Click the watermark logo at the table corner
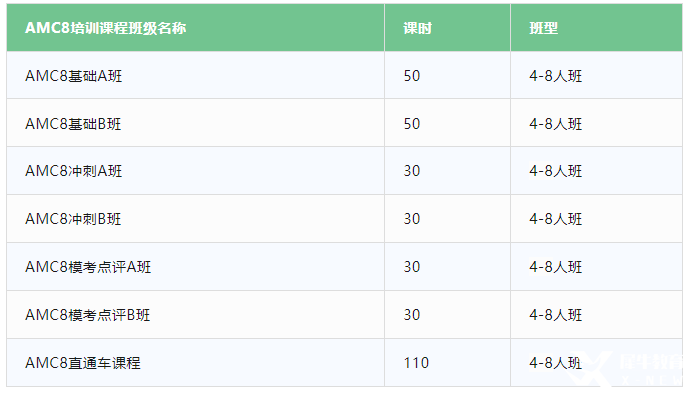The height and width of the screenshot is (394, 689). (626, 369)
